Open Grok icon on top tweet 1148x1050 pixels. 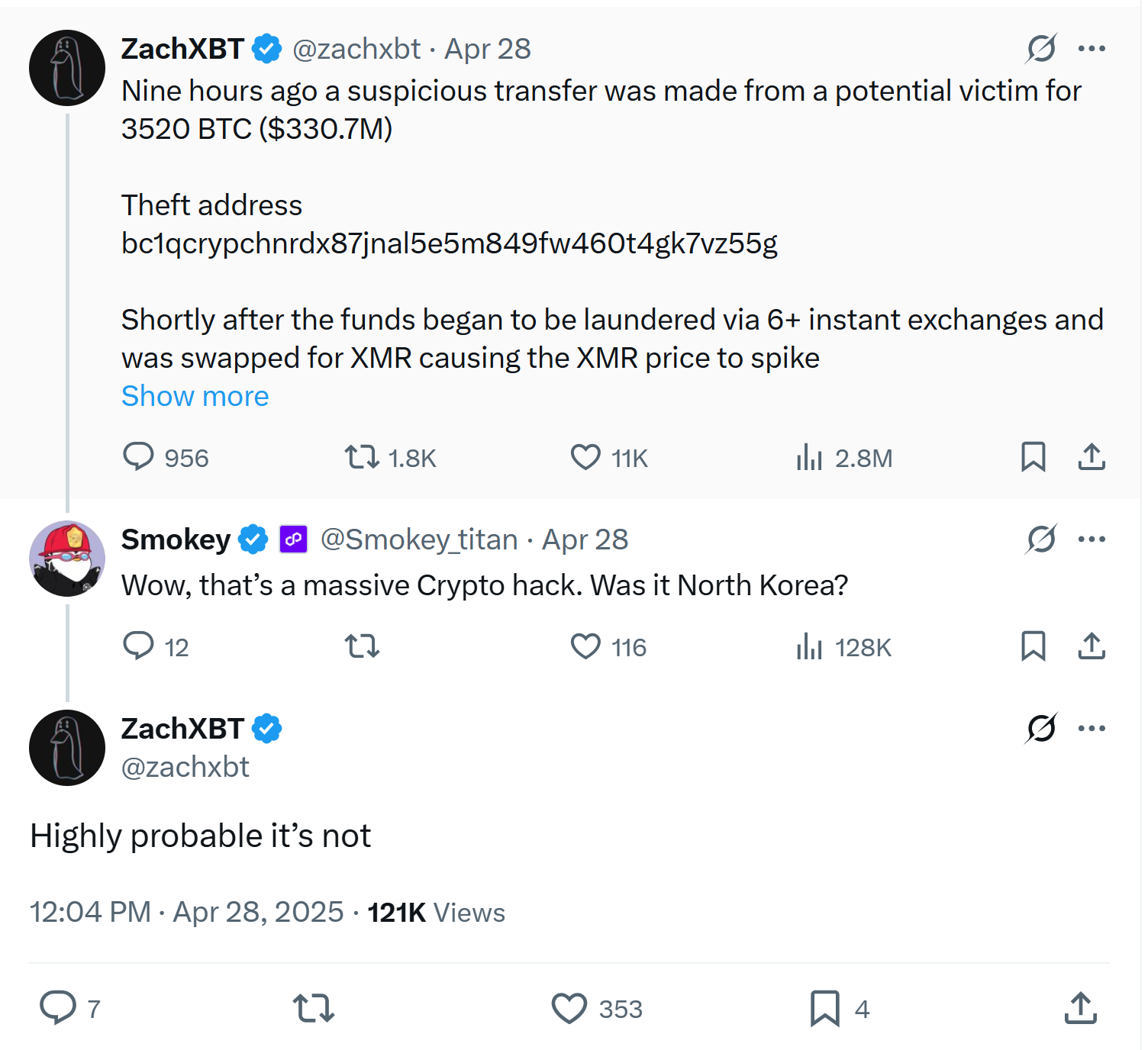coord(1041,49)
